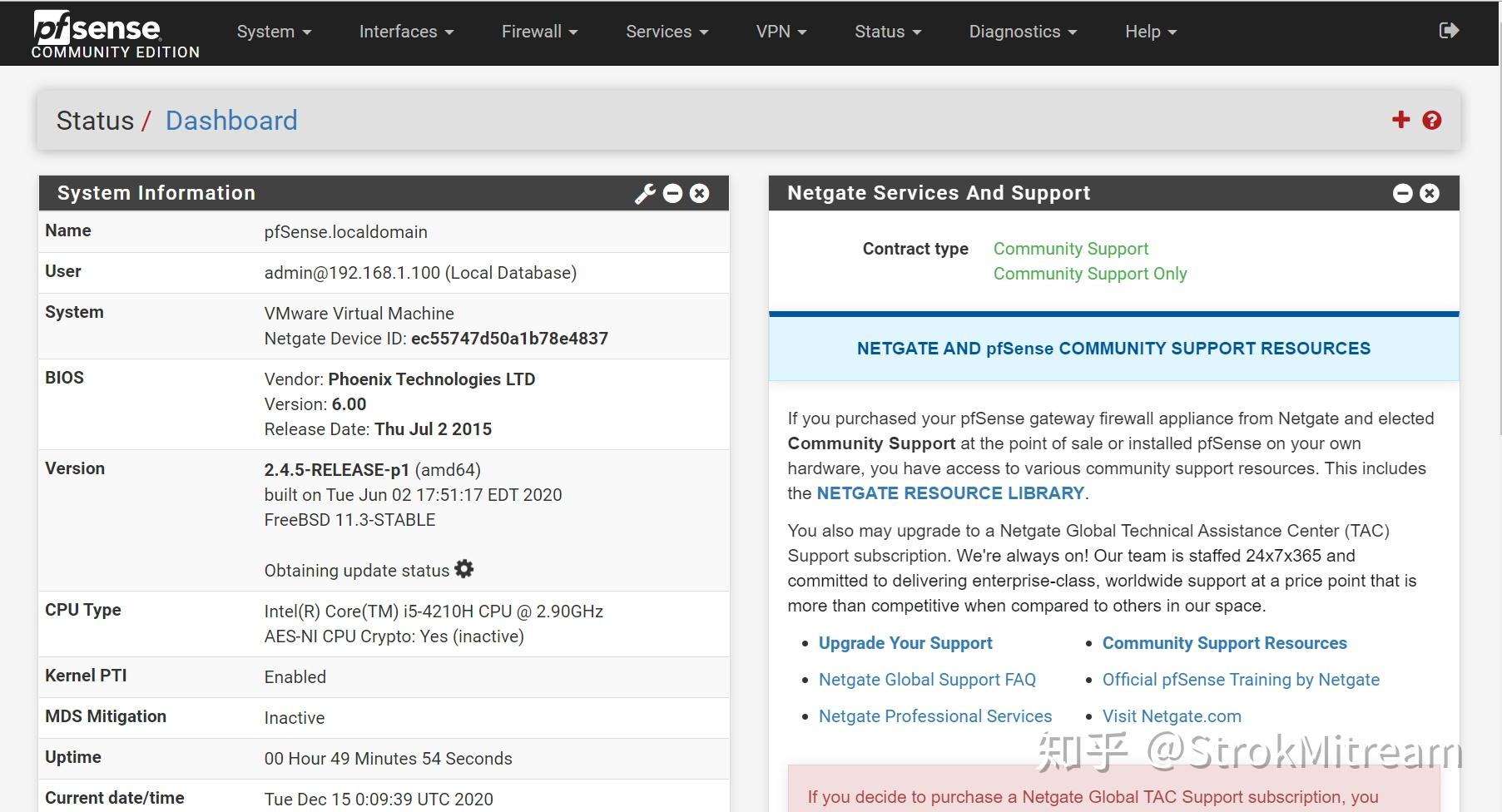The width and height of the screenshot is (1502, 812).
Task: Visit Netgate.com via the link
Action: pyautogui.click(x=1171, y=715)
